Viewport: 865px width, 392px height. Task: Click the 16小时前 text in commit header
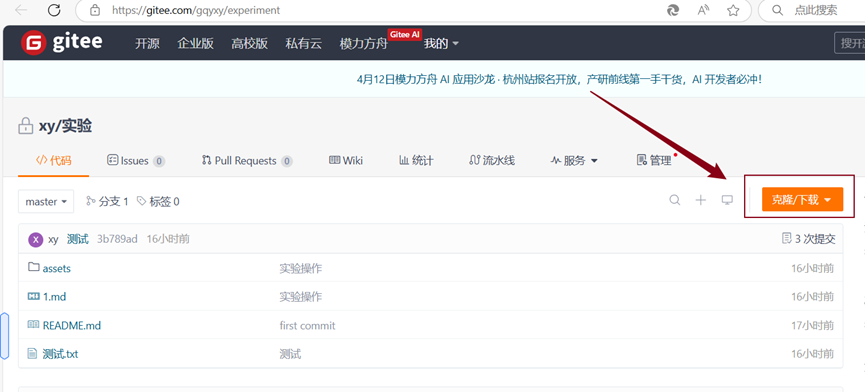click(168, 239)
